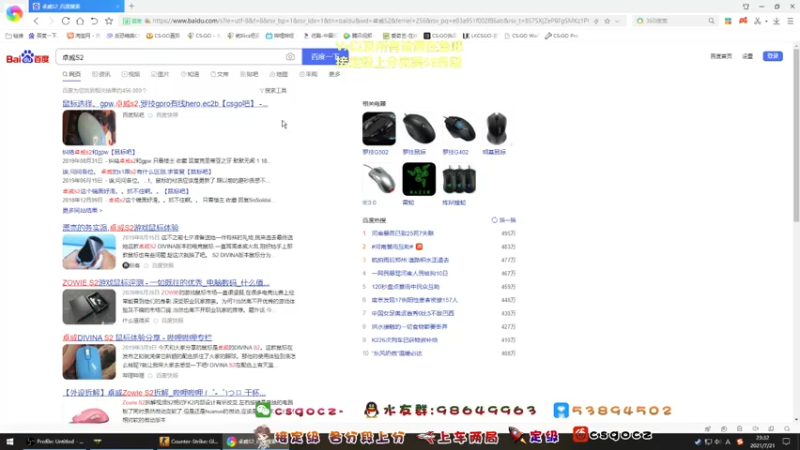Open the 搜索工具 filter tools
The image size is (800, 450).
pyautogui.click(x=273, y=90)
